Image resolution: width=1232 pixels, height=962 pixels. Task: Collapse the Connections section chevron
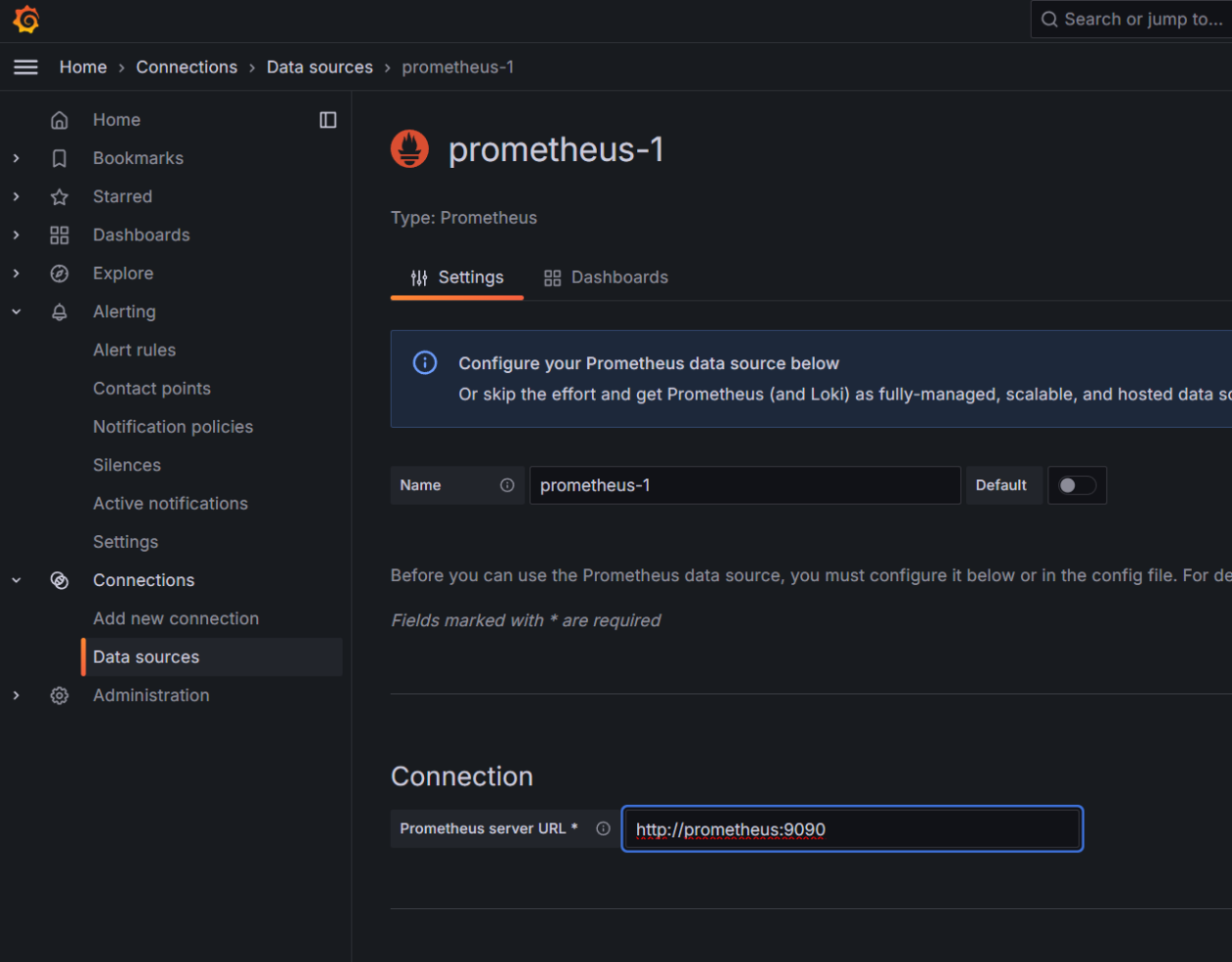coord(17,580)
